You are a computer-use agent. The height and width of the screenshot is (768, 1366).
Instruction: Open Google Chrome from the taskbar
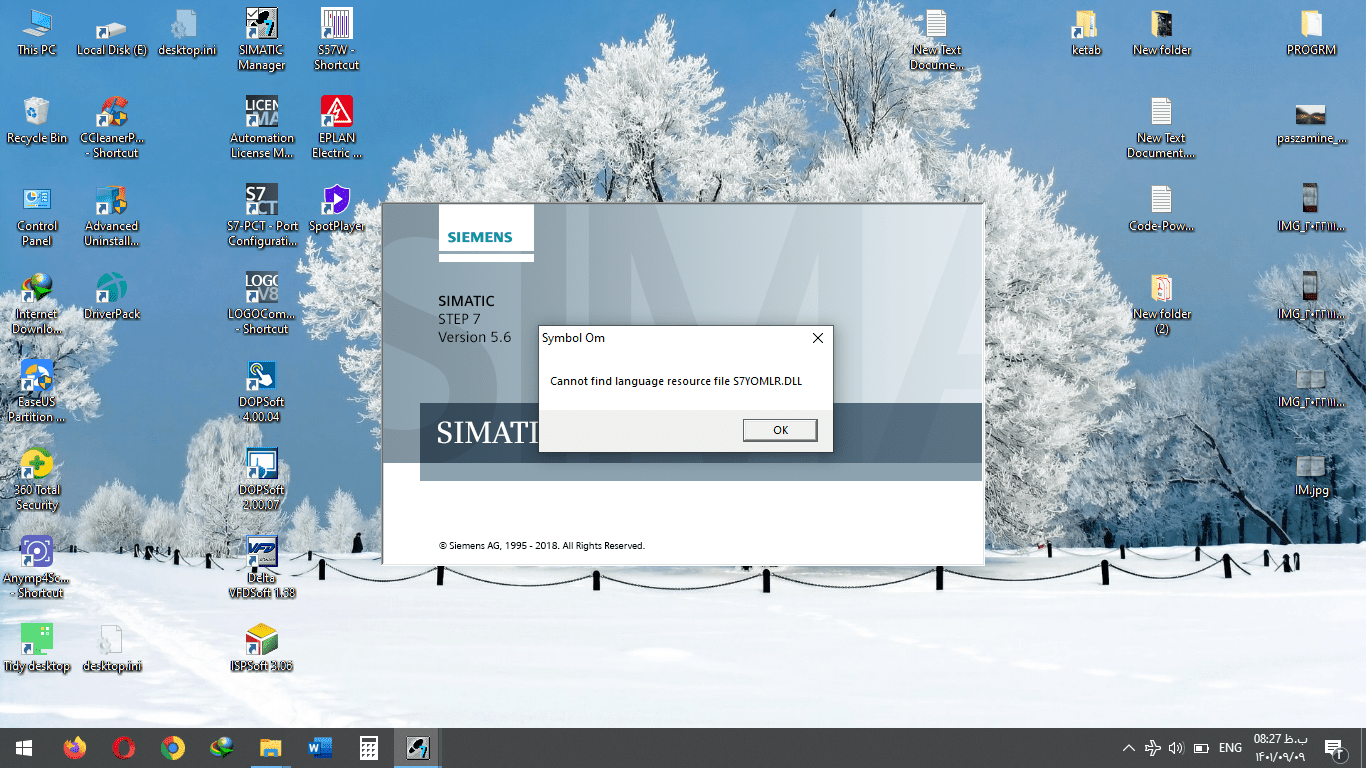pyautogui.click(x=173, y=747)
